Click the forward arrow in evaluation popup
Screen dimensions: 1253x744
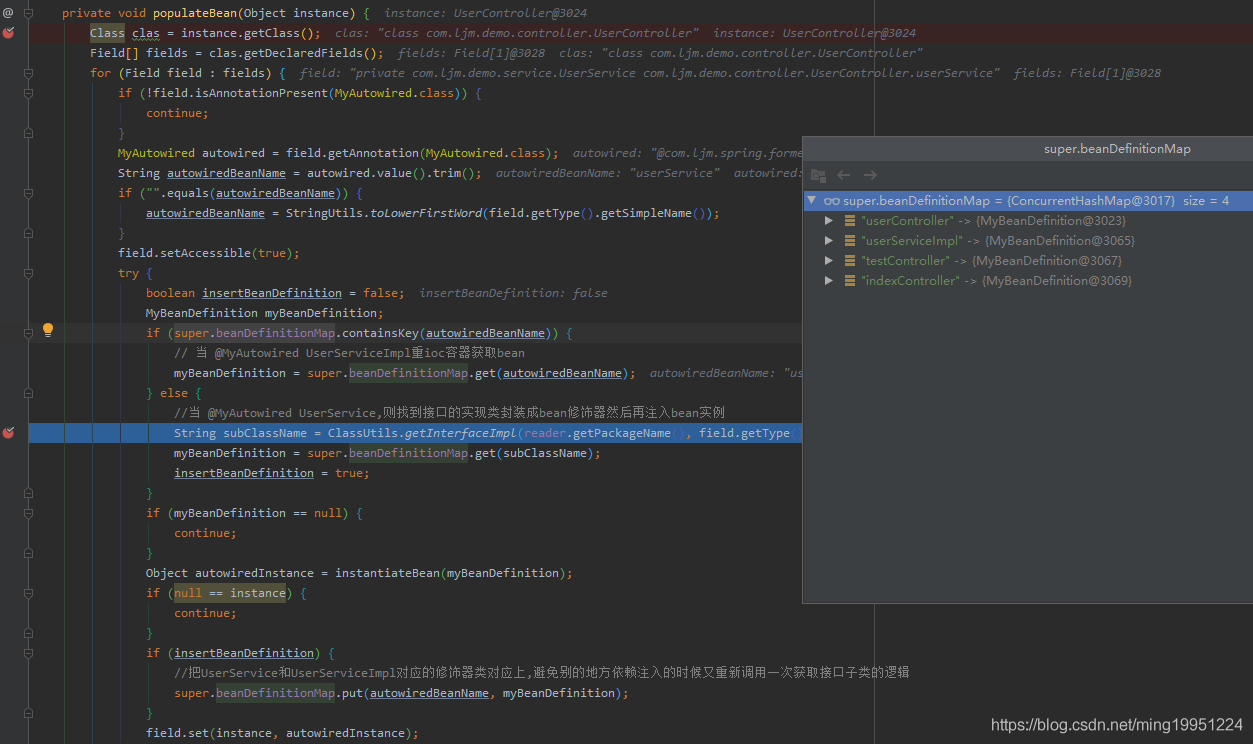[870, 176]
